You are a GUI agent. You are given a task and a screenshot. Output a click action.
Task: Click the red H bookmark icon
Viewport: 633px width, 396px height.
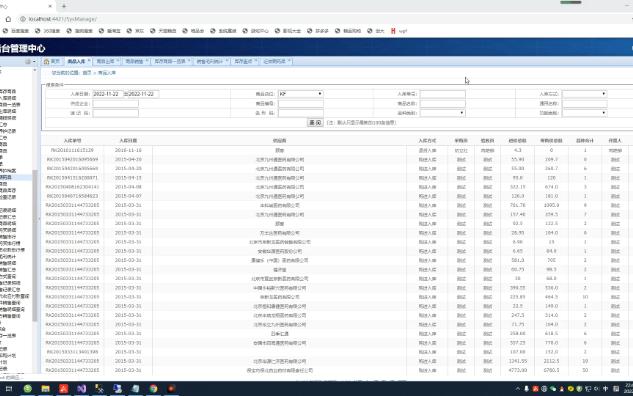tap(393, 31)
